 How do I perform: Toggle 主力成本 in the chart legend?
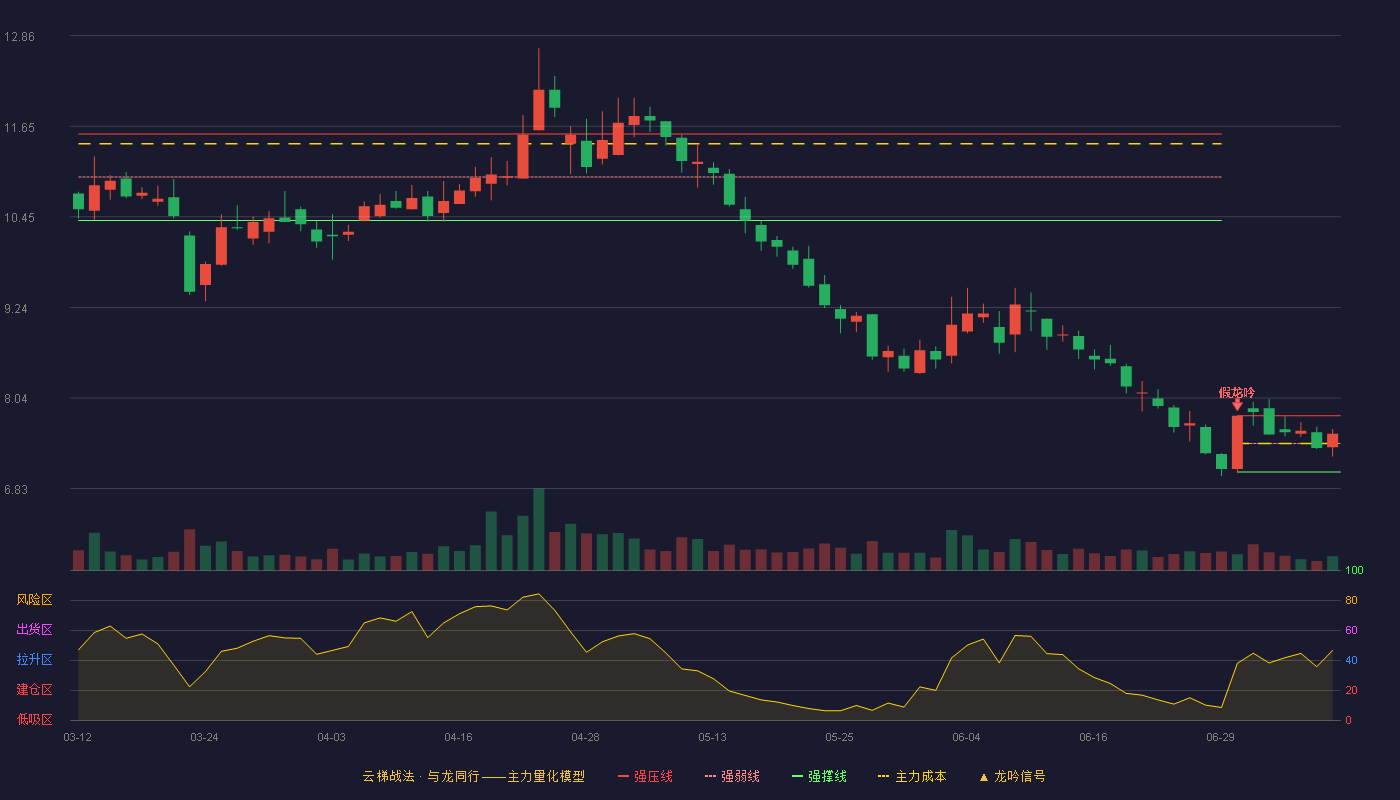pyautogui.click(x=911, y=776)
